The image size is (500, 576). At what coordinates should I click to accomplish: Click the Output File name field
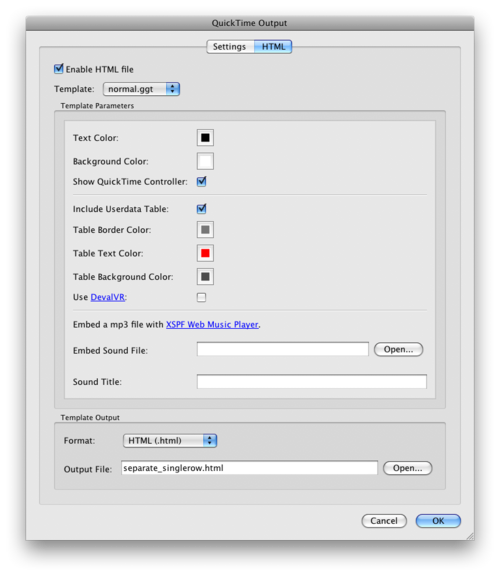(249, 468)
